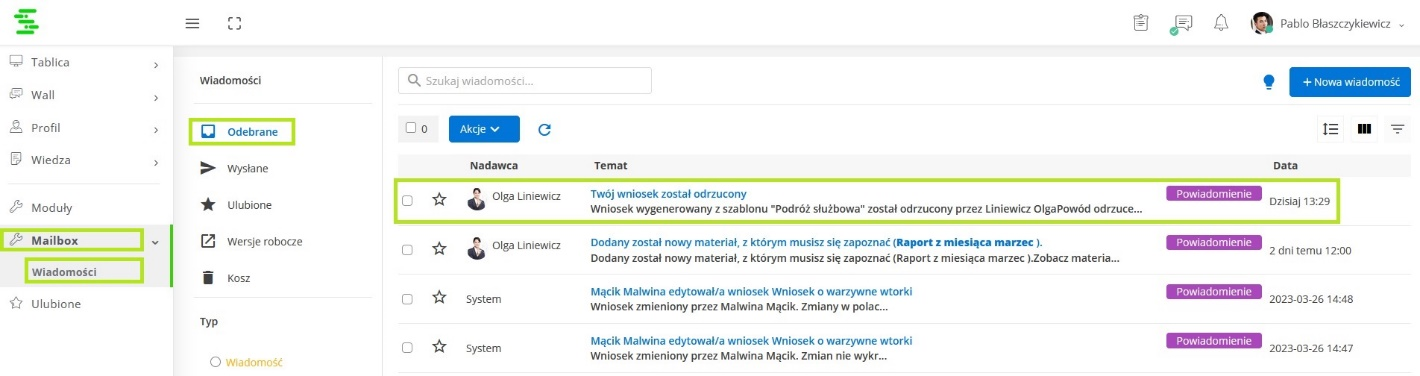Screen dimensions: 1420x376
Task: Refresh the message list
Action: (x=544, y=129)
